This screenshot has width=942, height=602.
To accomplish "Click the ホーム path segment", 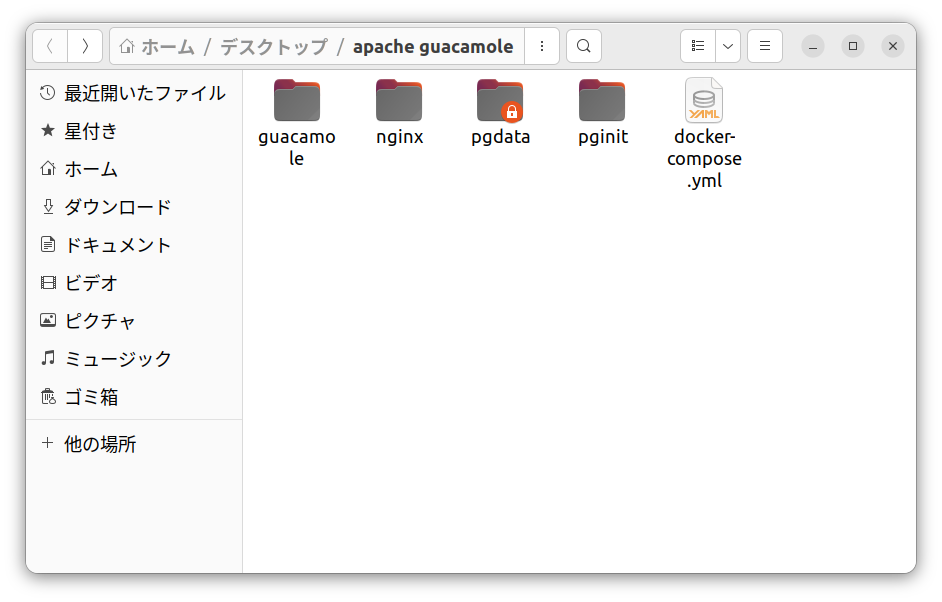I will pyautogui.click(x=157, y=46).
